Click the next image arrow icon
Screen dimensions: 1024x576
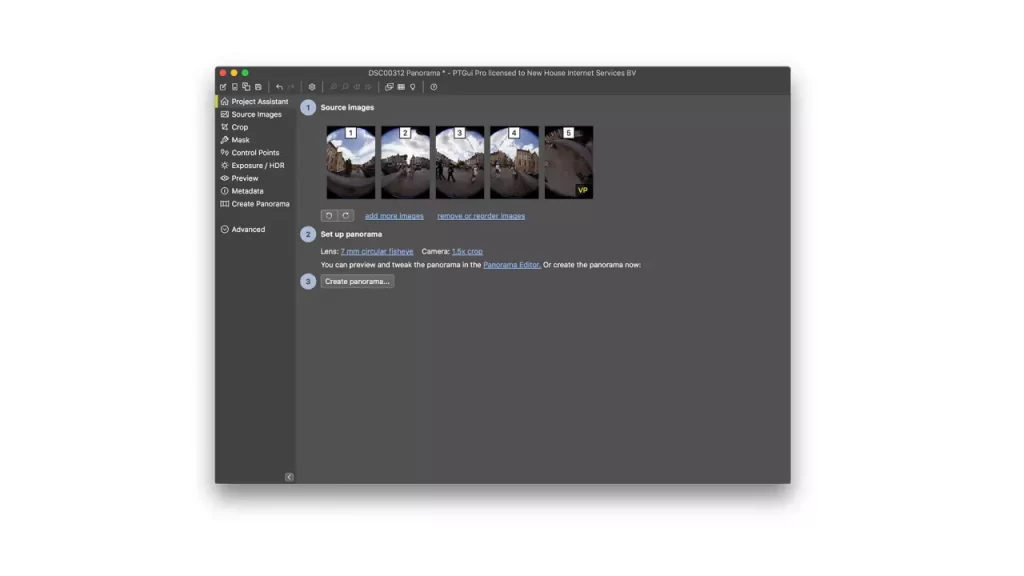[368, 87]
